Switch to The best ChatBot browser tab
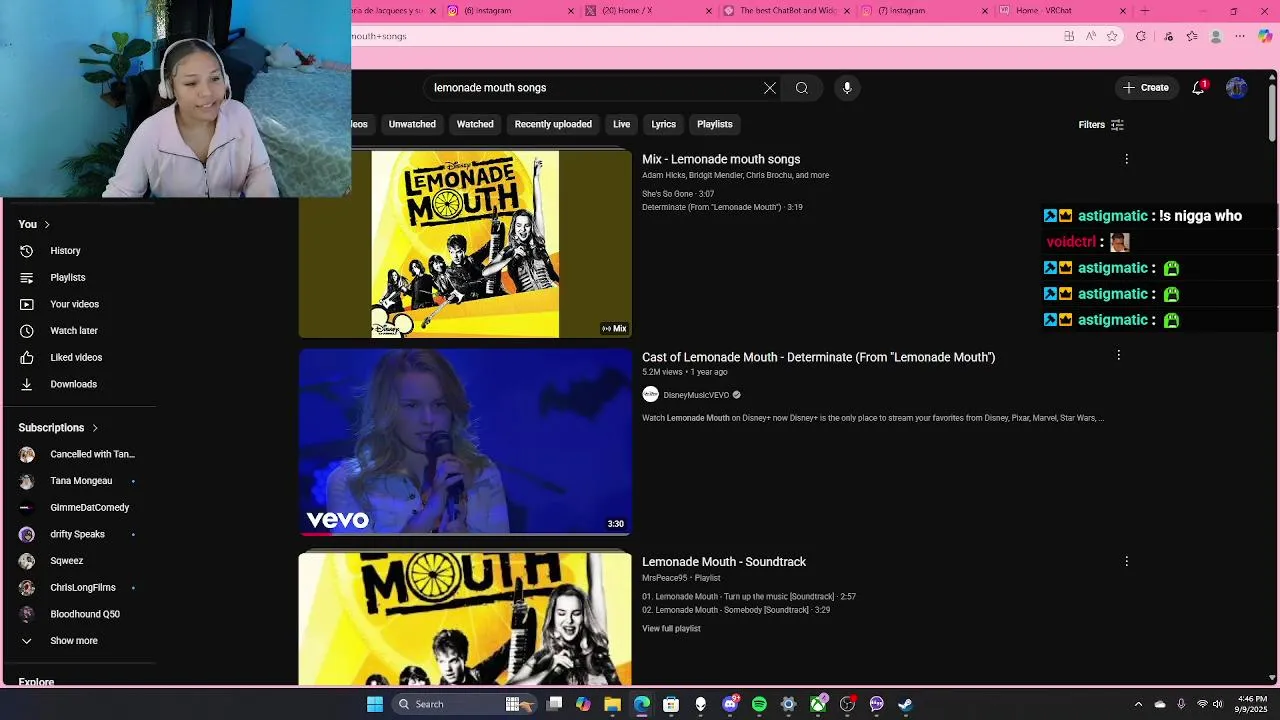Image resolution: width=1280 pixels, height=720 pixels. (785, 11)
